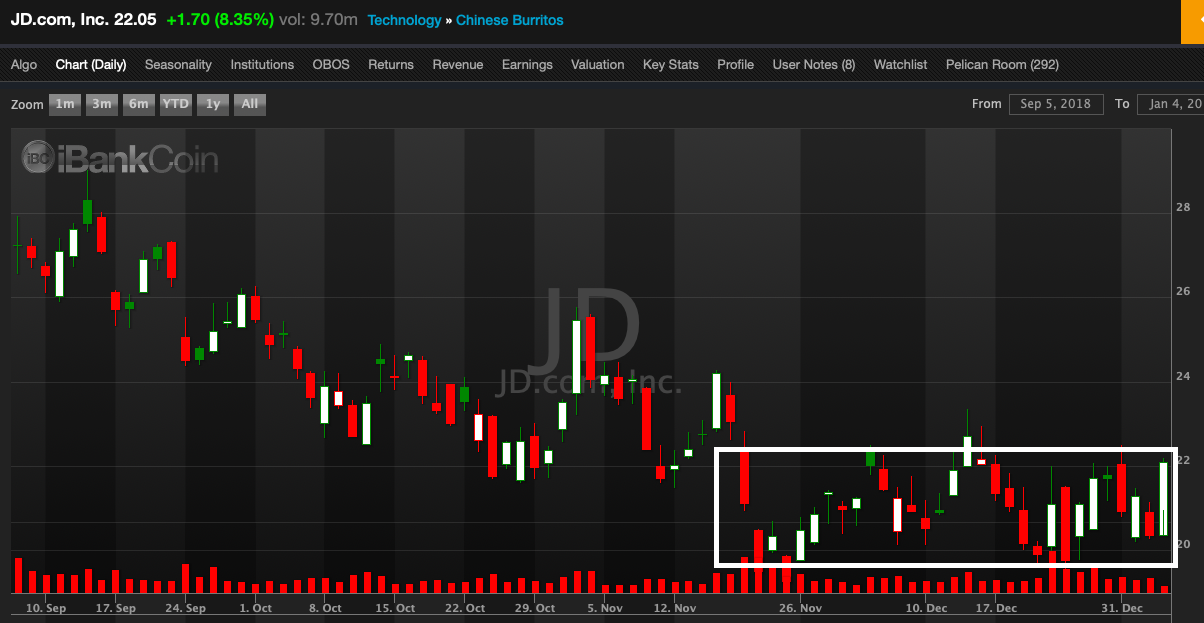
Task: Open the Key Stats tab
Action: [671, 64]
